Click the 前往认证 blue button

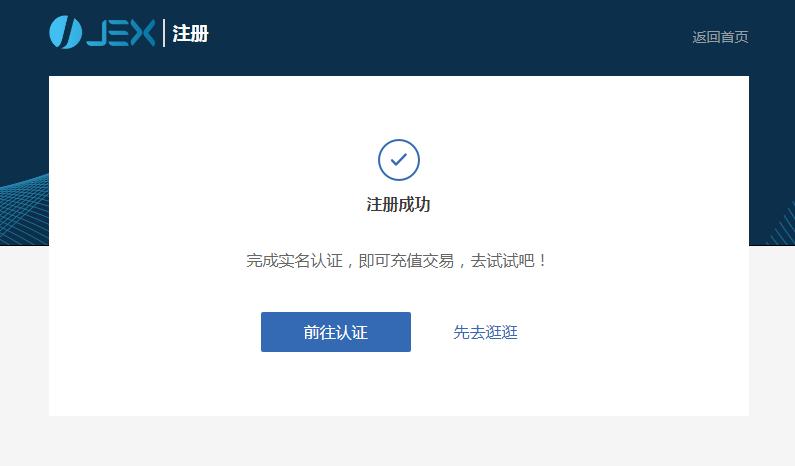(336, 332)
